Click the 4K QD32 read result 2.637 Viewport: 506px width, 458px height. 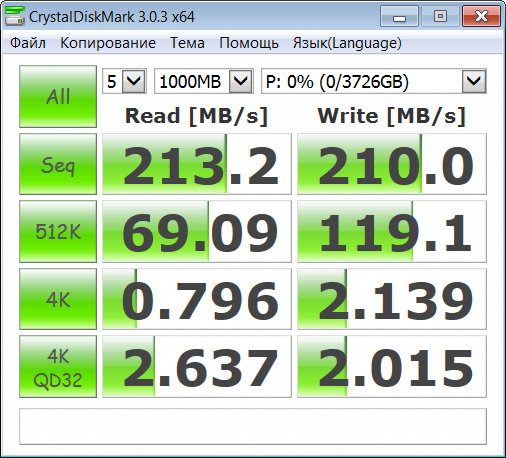tap(197, 366)
